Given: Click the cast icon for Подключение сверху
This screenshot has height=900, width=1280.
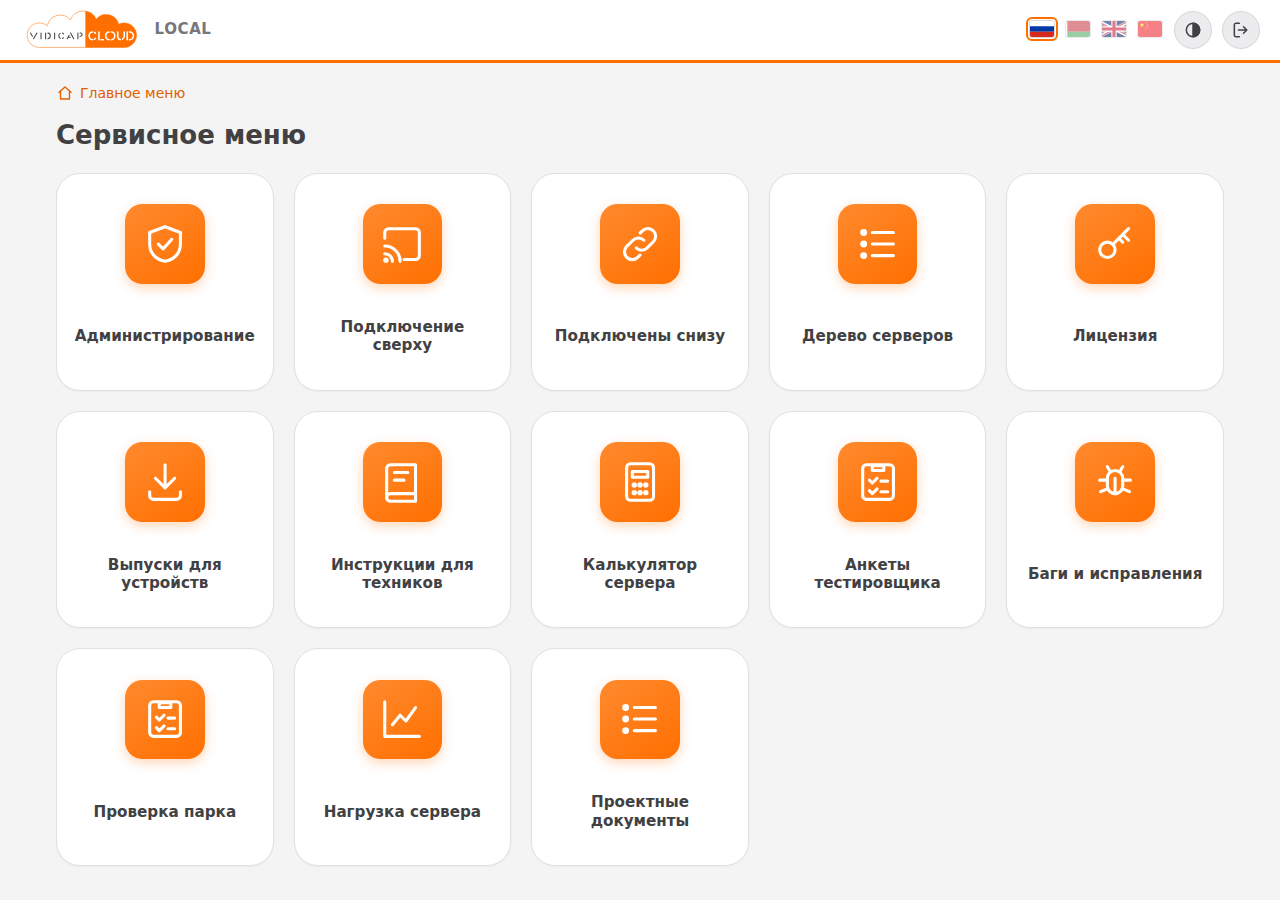Looking at the screenshot, I should pyautogui.click(x=402, y=244).
